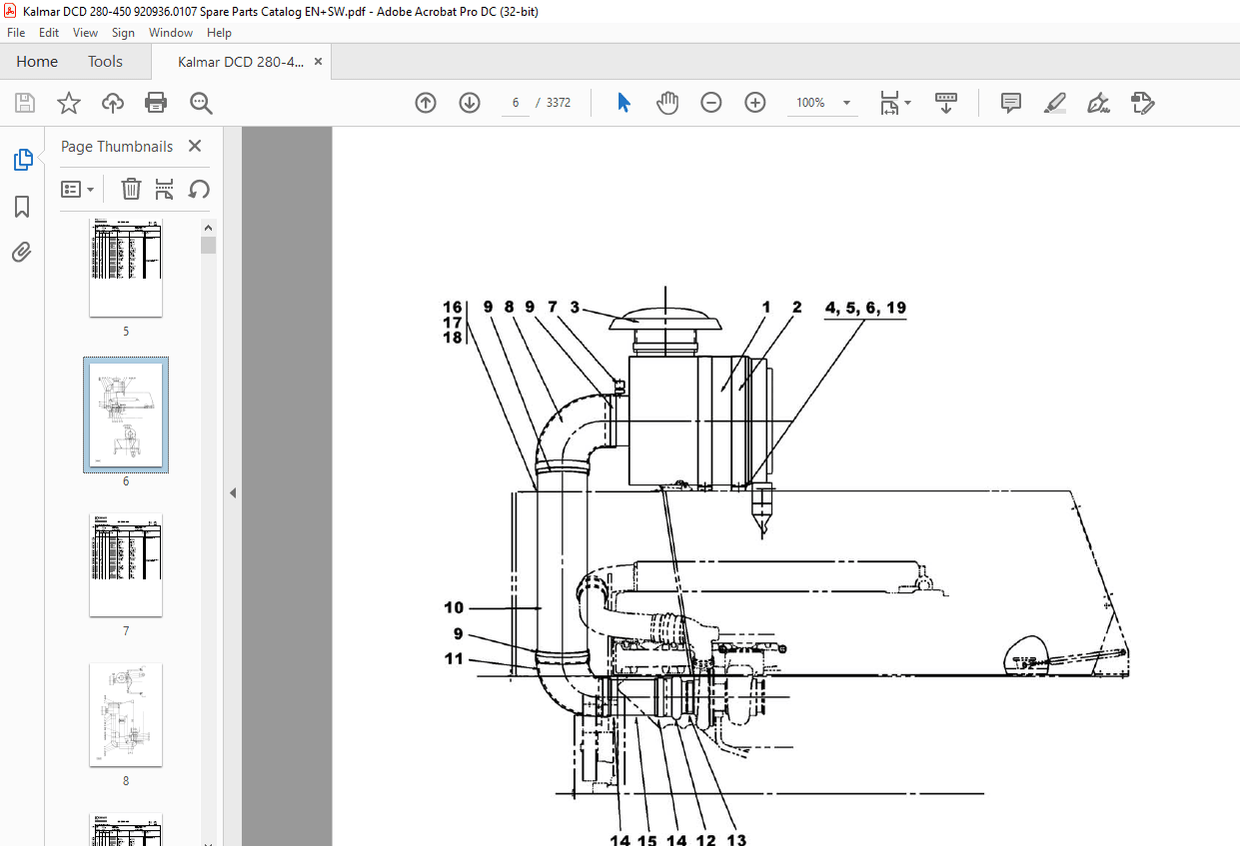Switch to the Tools tab
Screen dimensions: 1240x846
click(x=104, y=61)
